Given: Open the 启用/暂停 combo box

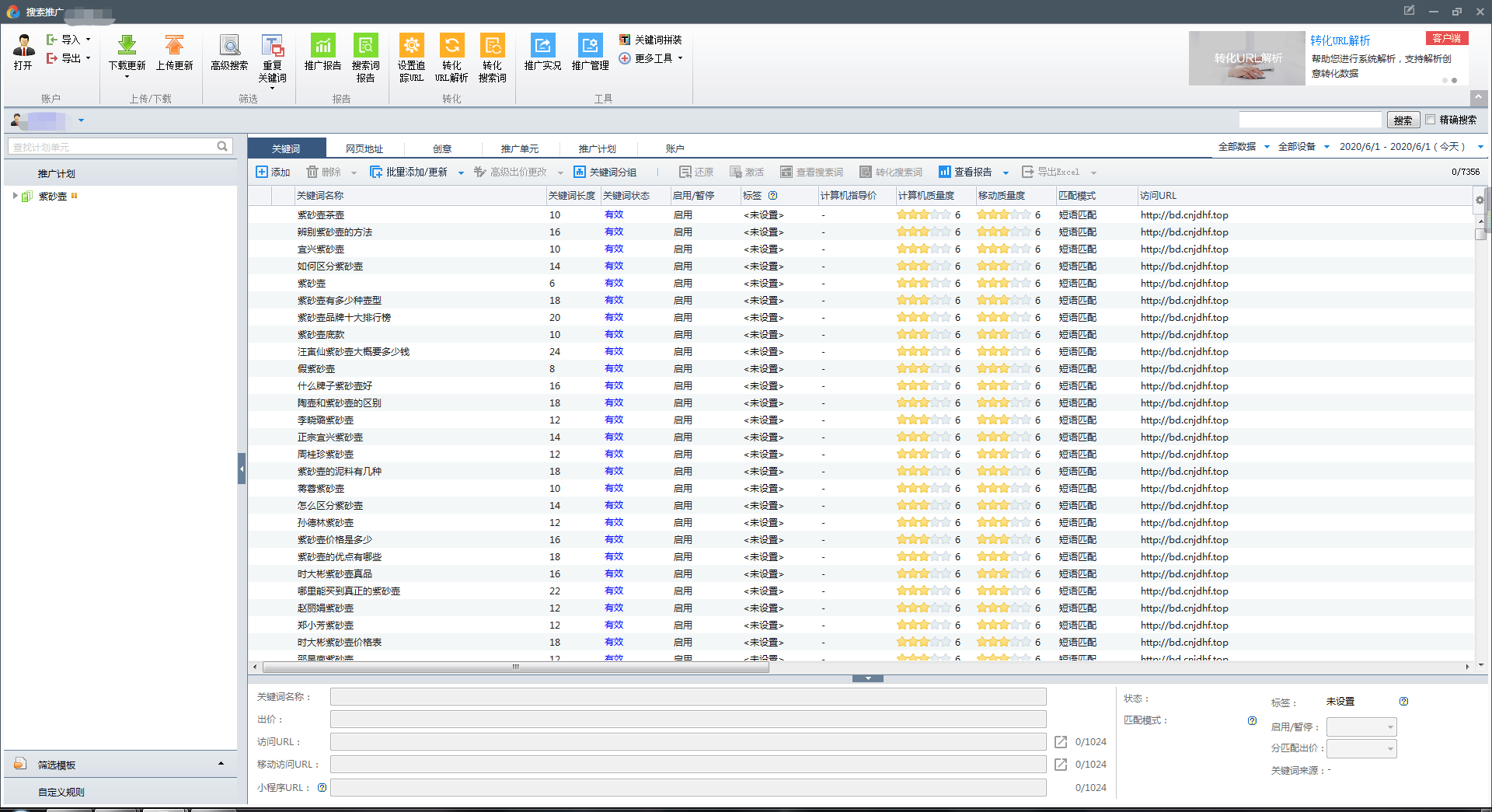Looking at the screenshot, I should [1361, 727].
